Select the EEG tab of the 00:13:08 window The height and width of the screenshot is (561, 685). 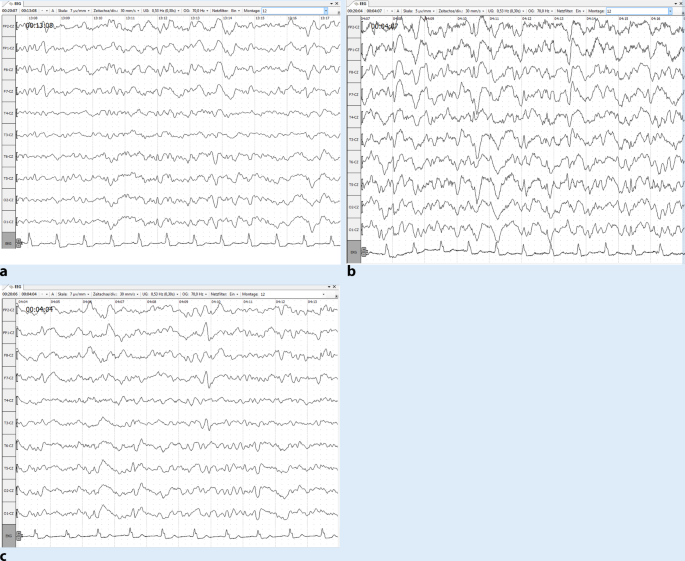click(x=9, y=3)
